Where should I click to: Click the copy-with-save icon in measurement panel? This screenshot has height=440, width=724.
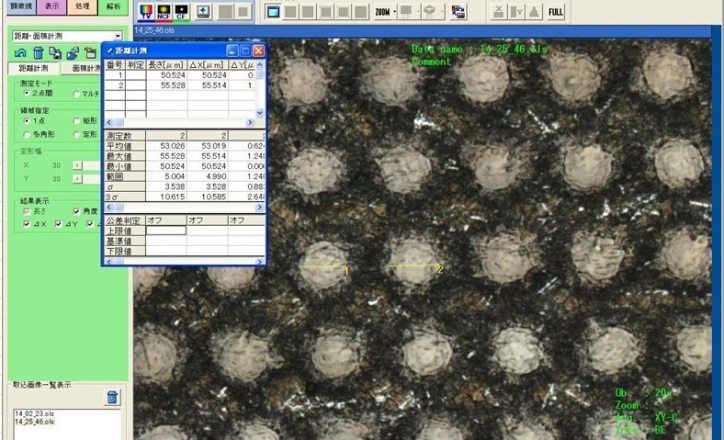[x=55, y=53]
